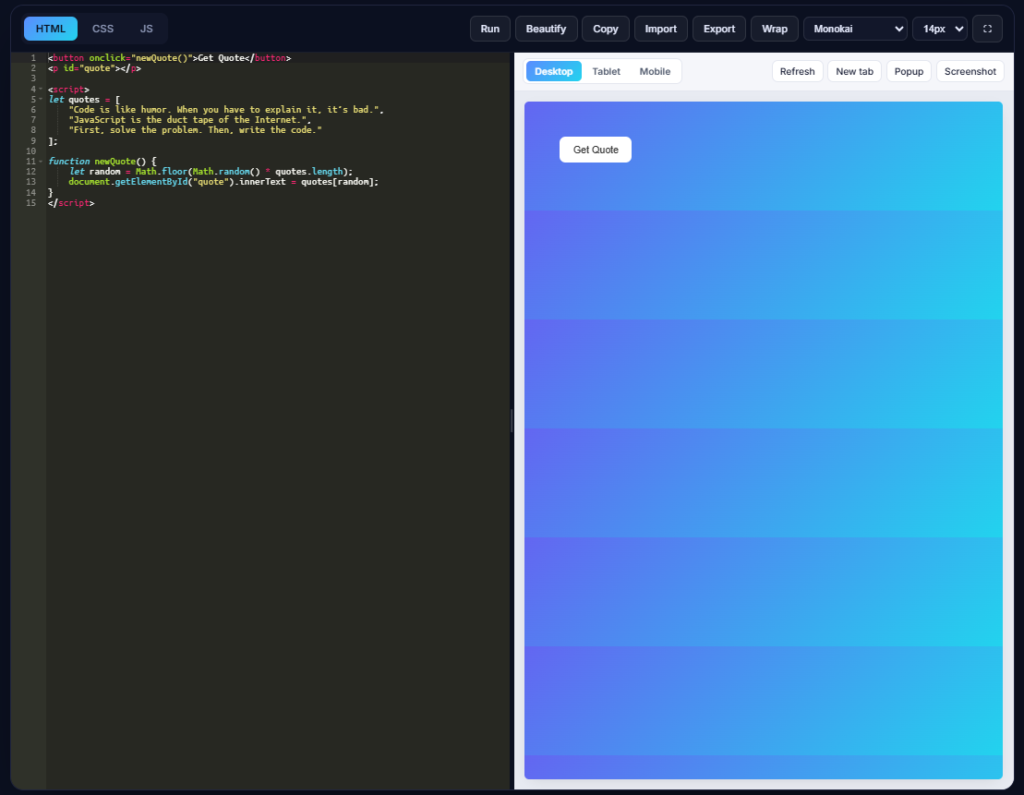Image resolution: width=1024 pixels, height=795 pixels.
Task: Click Get Quote in the preview
Action: tap(596, 150)
